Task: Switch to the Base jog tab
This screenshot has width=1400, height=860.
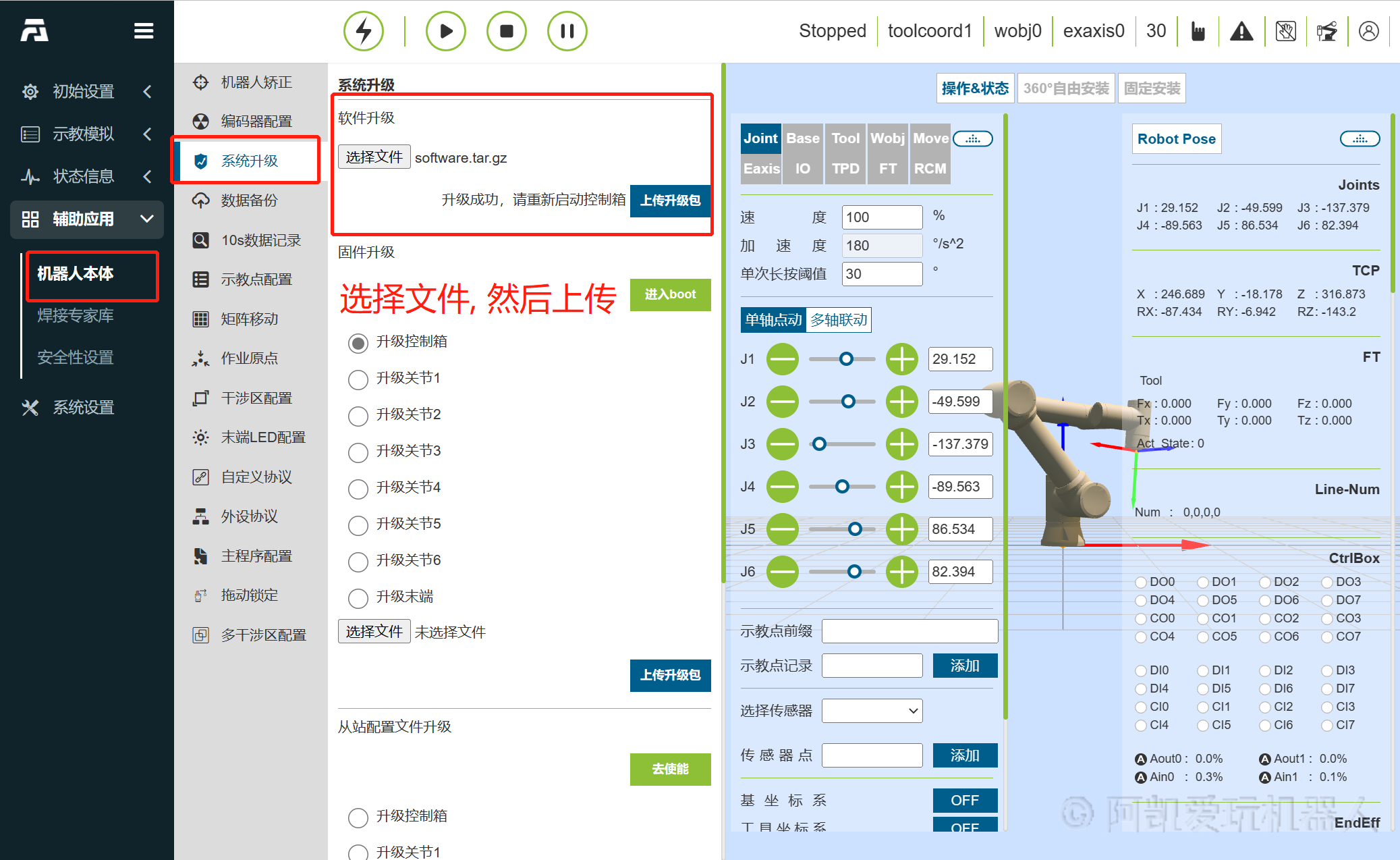Action: (x=802, y=138)
